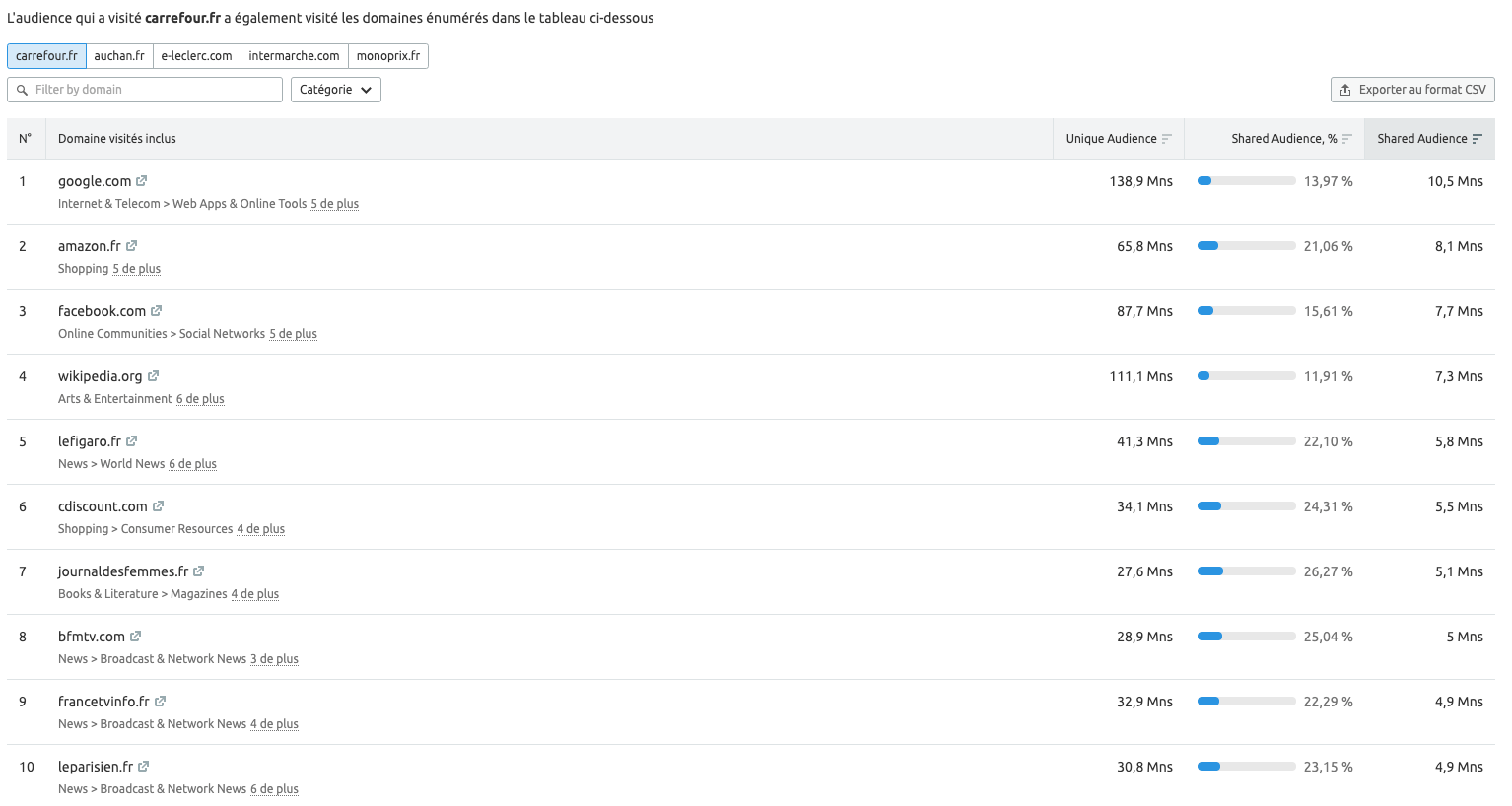Open francetvinfo.fr external link icon
Image resolution: width=1512 pixels, height=806 pixels.
(x=160, y=702)
